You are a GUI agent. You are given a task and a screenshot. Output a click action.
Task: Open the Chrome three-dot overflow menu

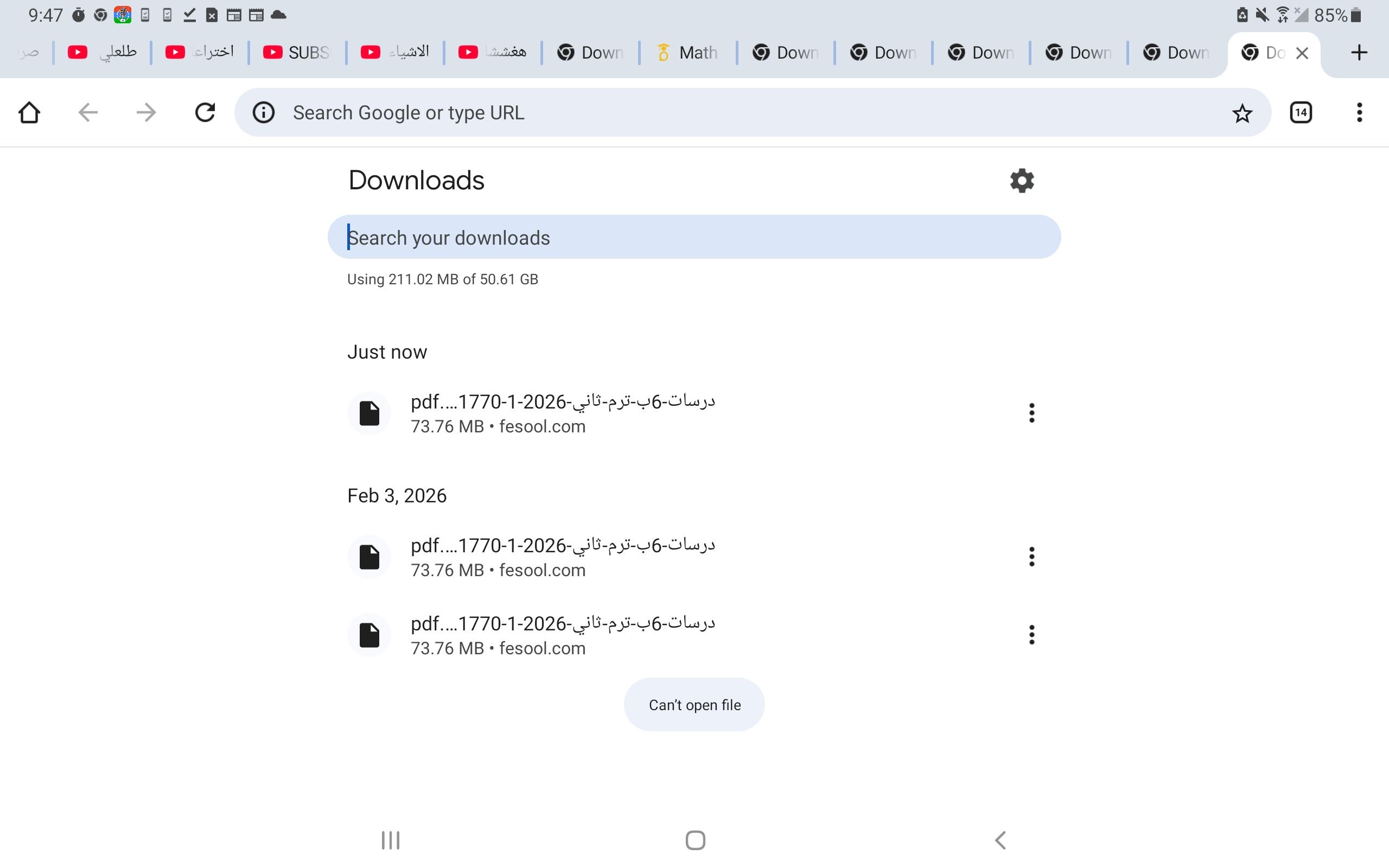(1359, 112)
